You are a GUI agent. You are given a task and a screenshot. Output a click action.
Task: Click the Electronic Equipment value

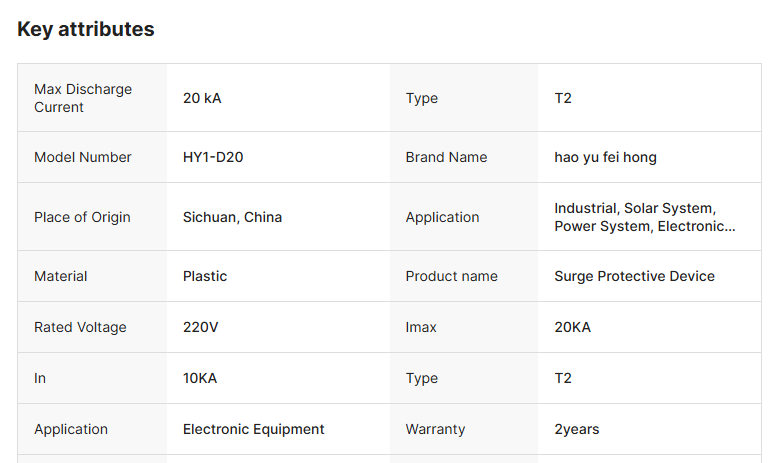[253, 429]
